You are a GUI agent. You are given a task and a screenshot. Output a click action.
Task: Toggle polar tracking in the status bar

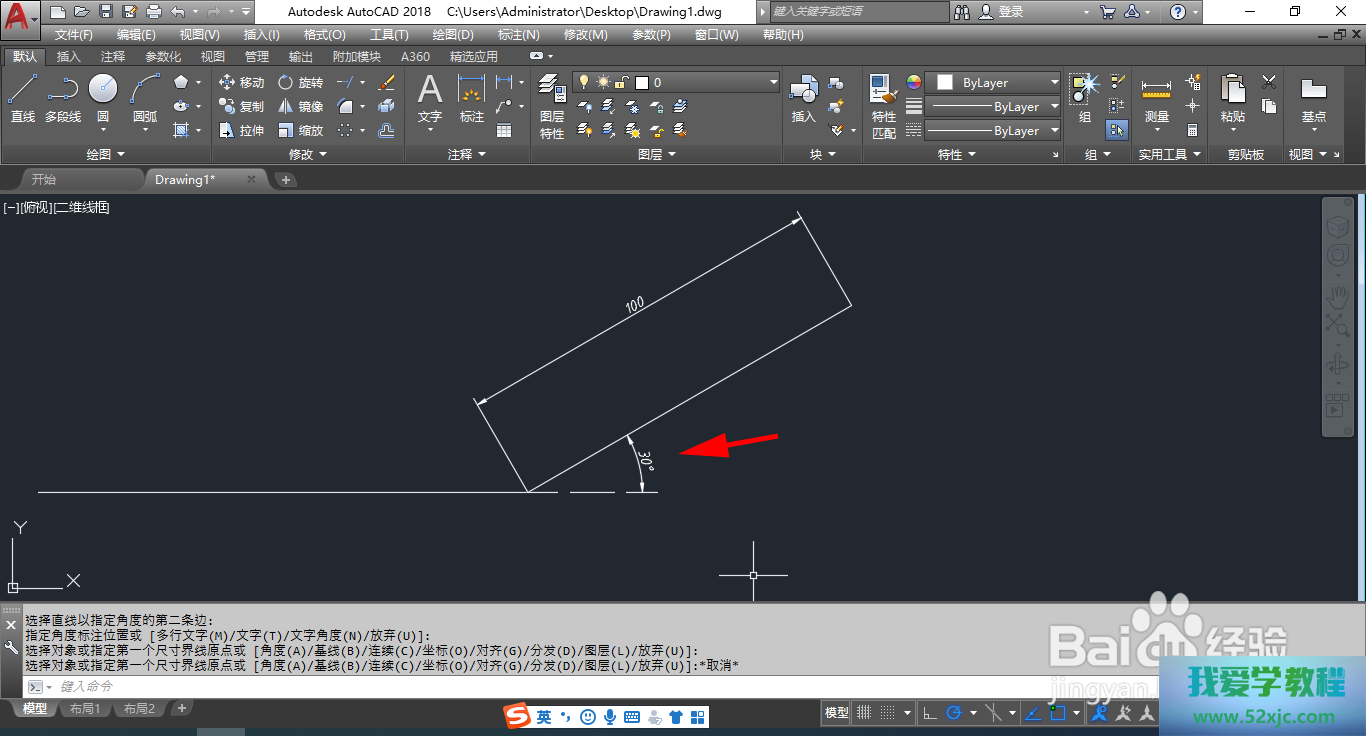point(954,713)
